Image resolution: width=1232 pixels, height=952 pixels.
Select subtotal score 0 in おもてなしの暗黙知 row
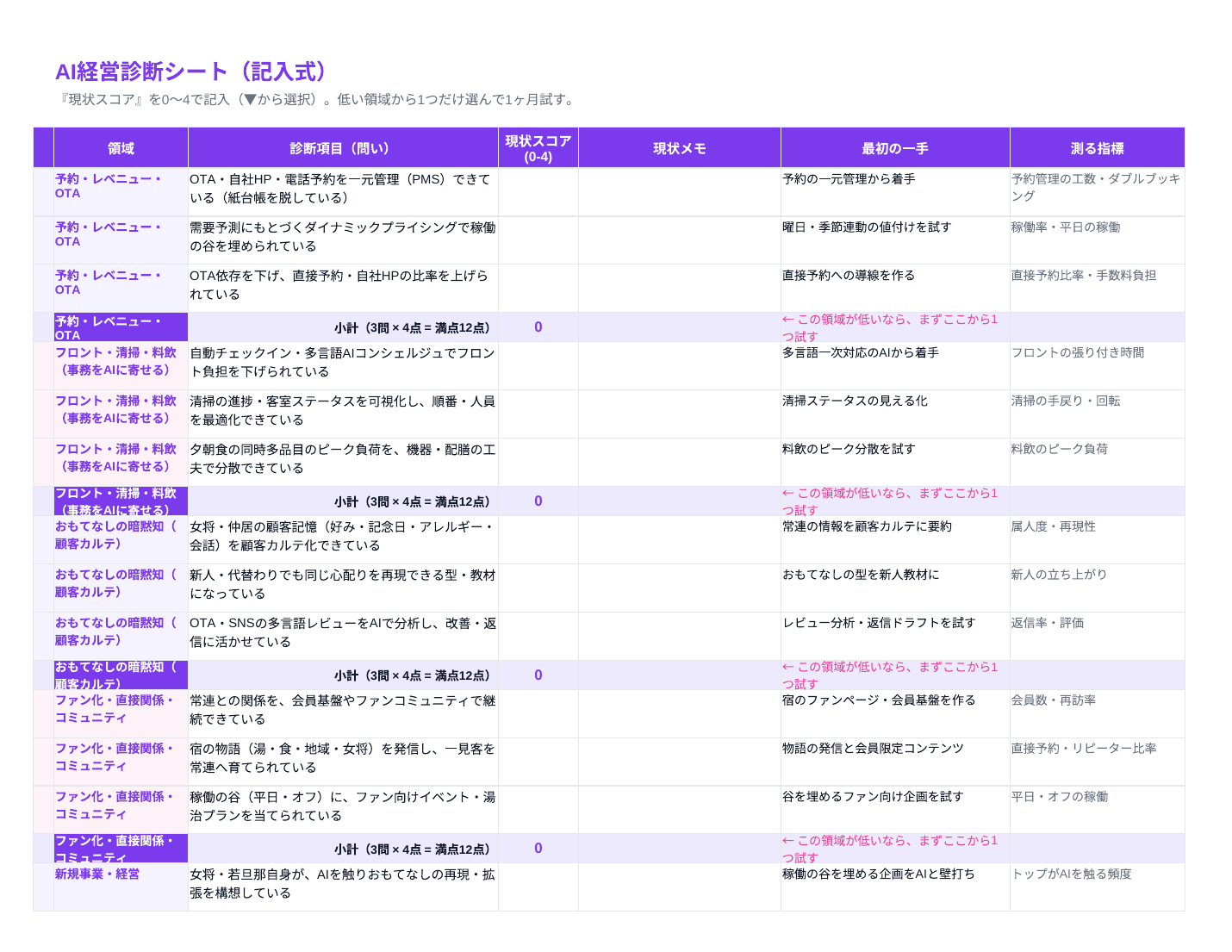point(538,675)
